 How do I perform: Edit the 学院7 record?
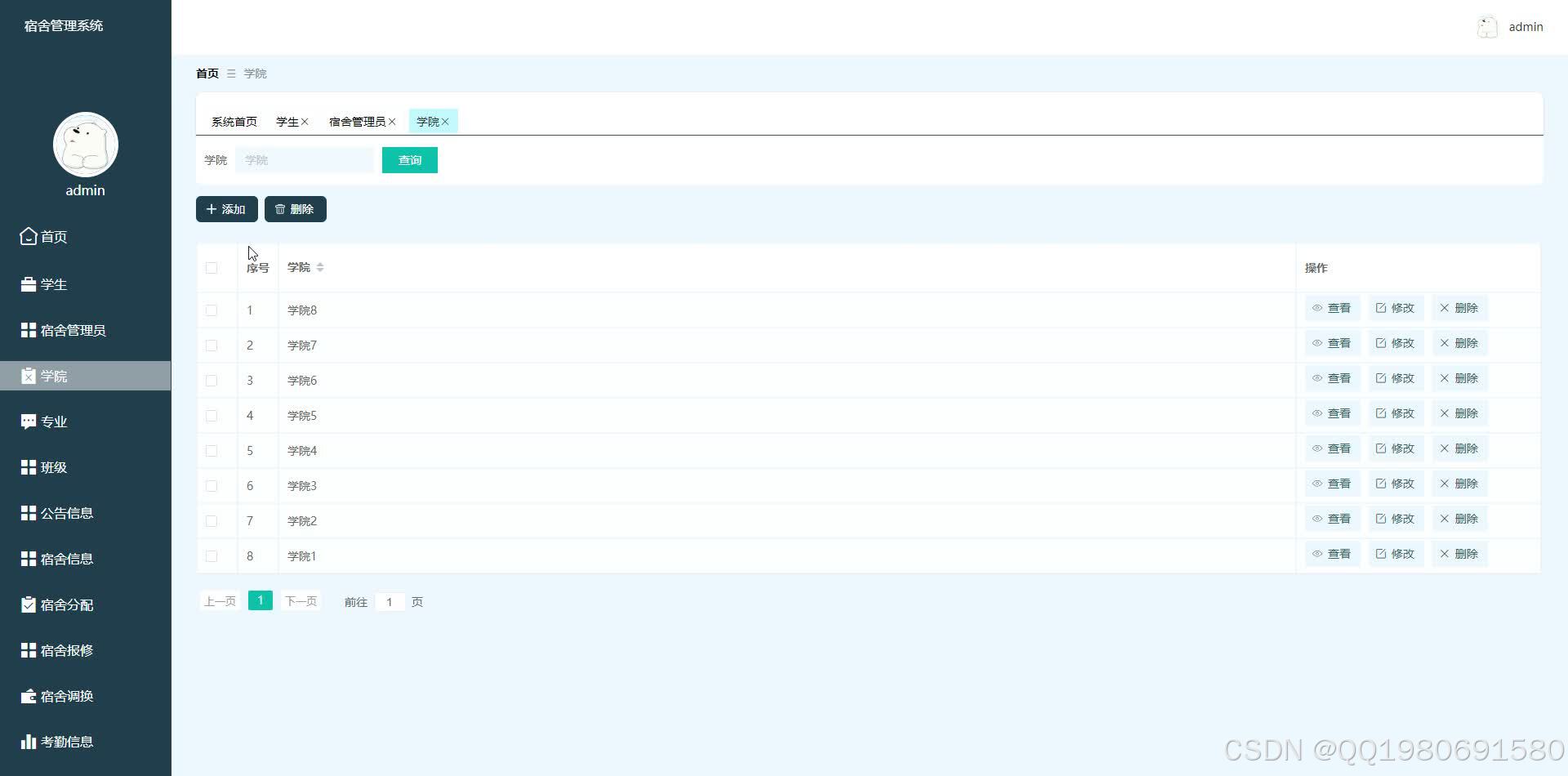coord(1396,343)
